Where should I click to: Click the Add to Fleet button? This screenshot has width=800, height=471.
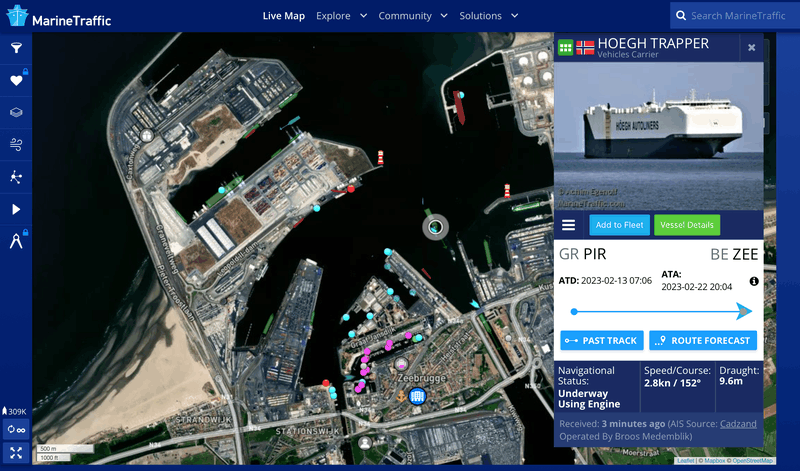[619, 225]
